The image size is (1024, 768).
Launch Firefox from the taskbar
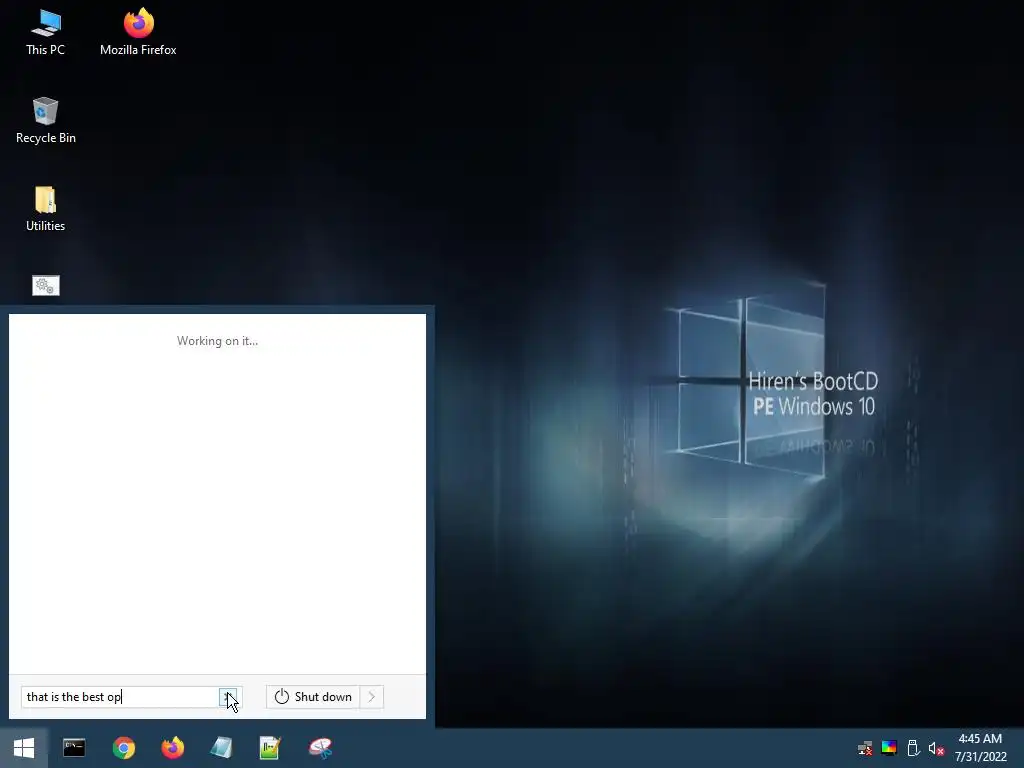(x=172, y=748)
